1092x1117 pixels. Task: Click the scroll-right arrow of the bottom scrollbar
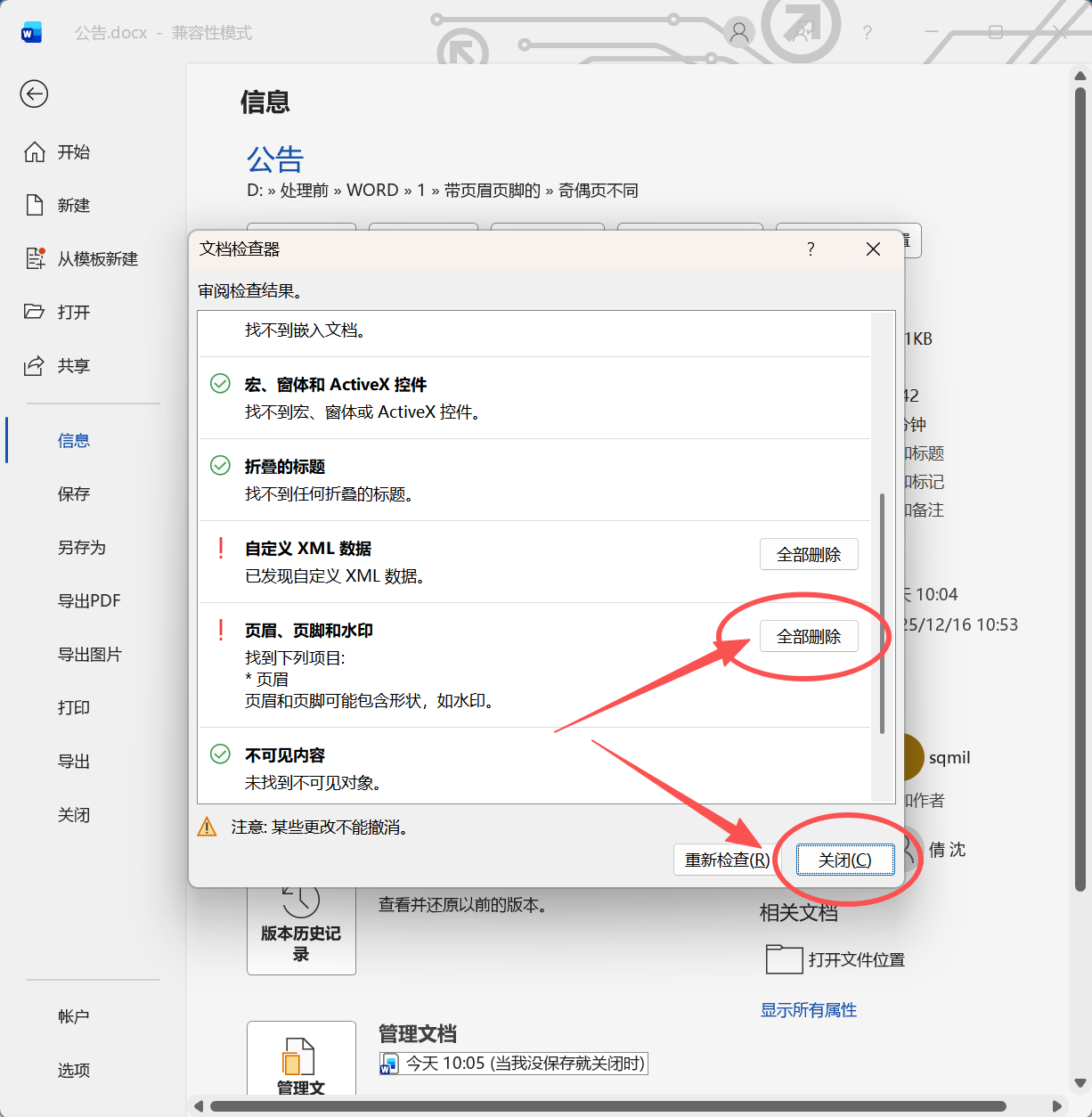point(1057,1106)
